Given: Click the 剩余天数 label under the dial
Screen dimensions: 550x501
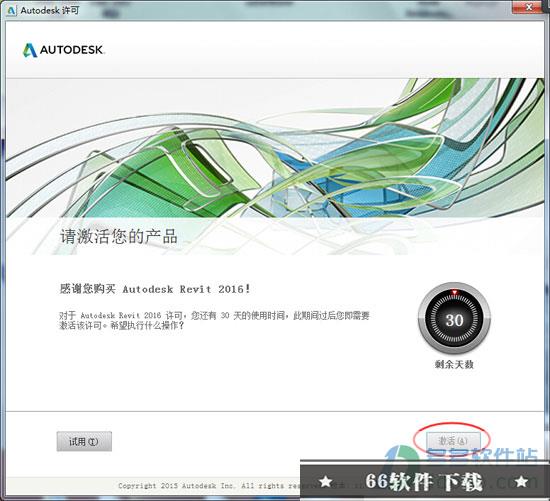Looking at the screenshot, I should click(x=454, y=365).
